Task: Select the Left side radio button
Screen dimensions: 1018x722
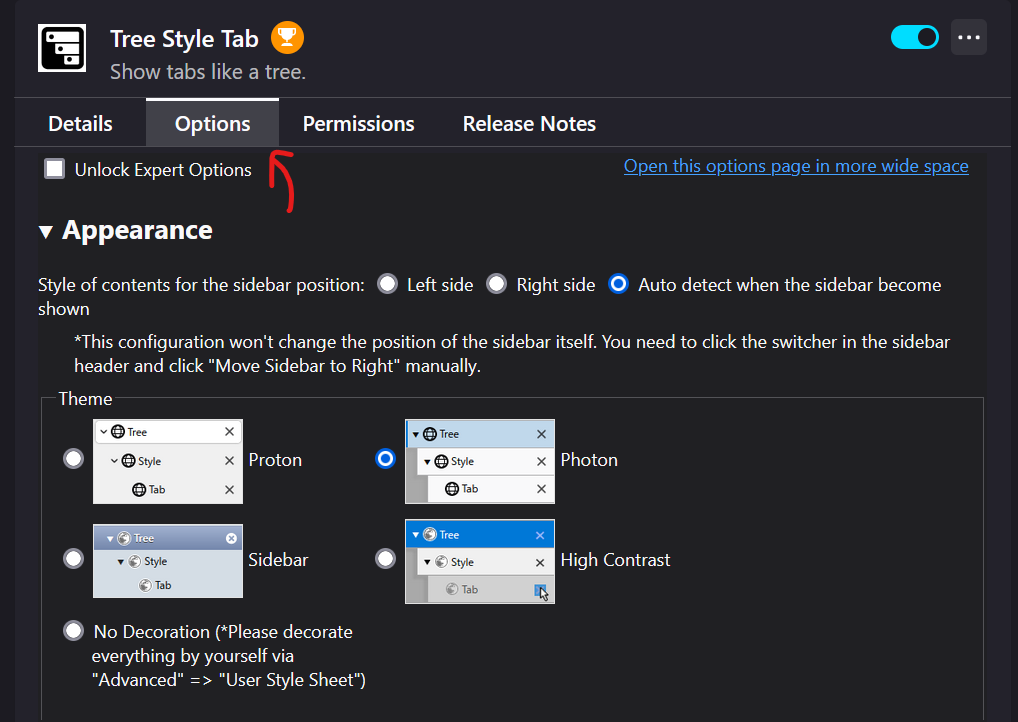Action: [x=387, y=285]
